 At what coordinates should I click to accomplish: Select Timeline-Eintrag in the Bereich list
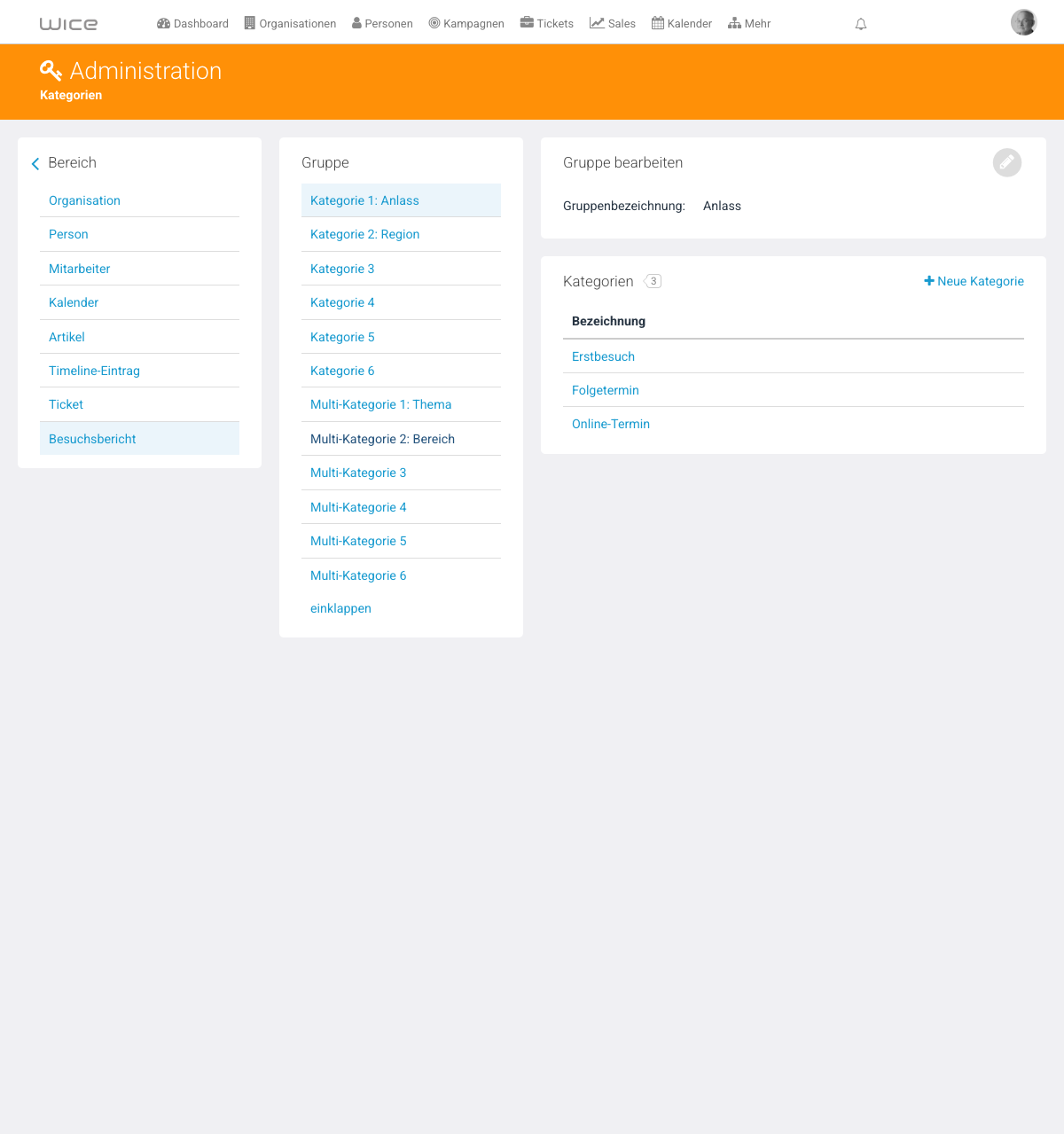click(x=139, y=371)
